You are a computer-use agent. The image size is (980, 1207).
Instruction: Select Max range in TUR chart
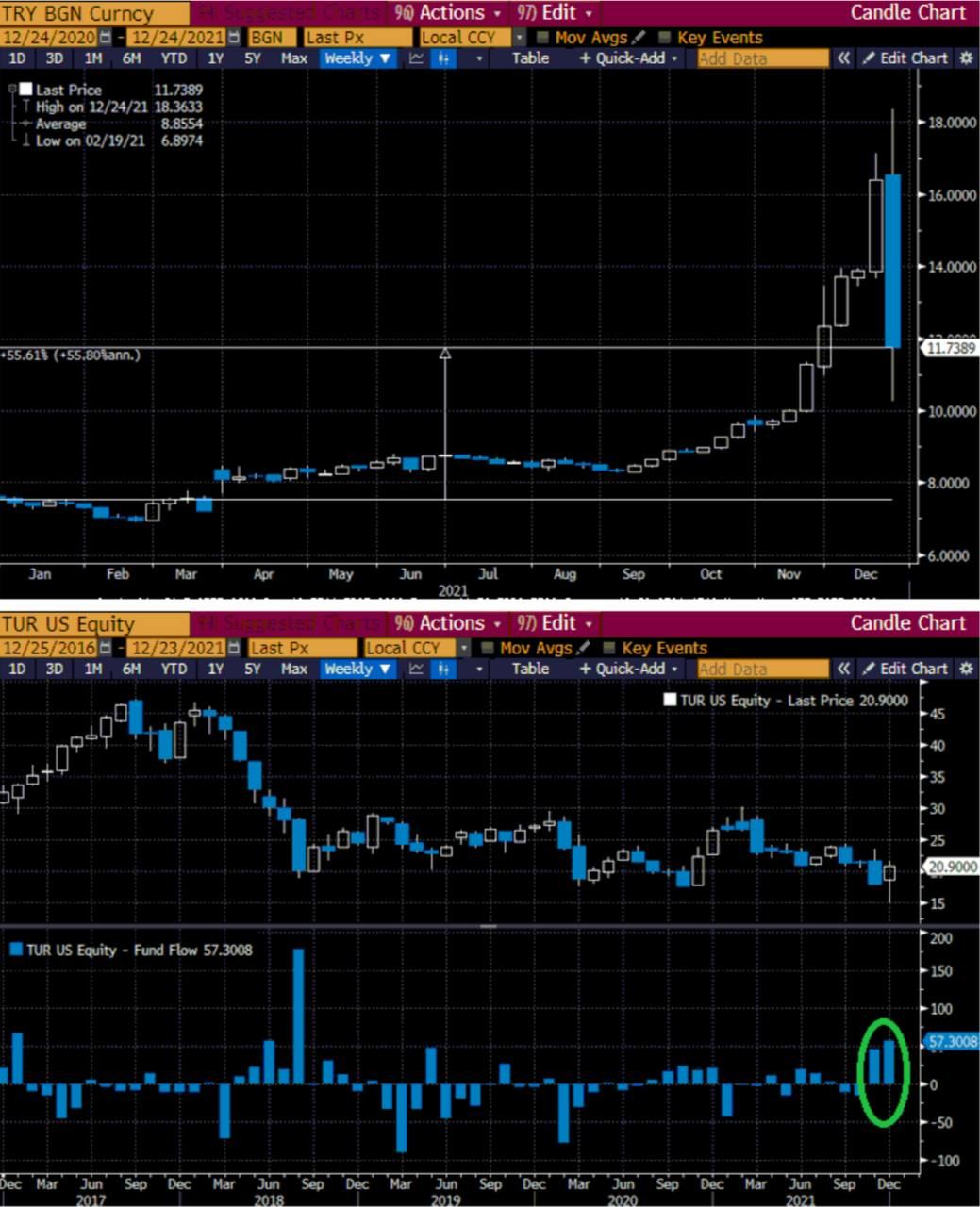(x=294, y=669)
